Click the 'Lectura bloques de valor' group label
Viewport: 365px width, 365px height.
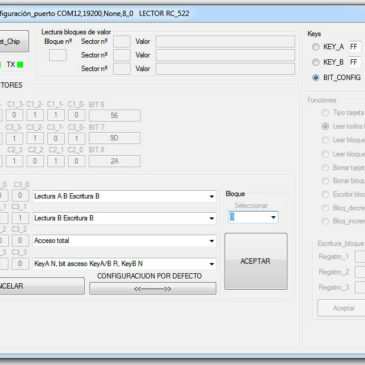[x=76, y=32]
